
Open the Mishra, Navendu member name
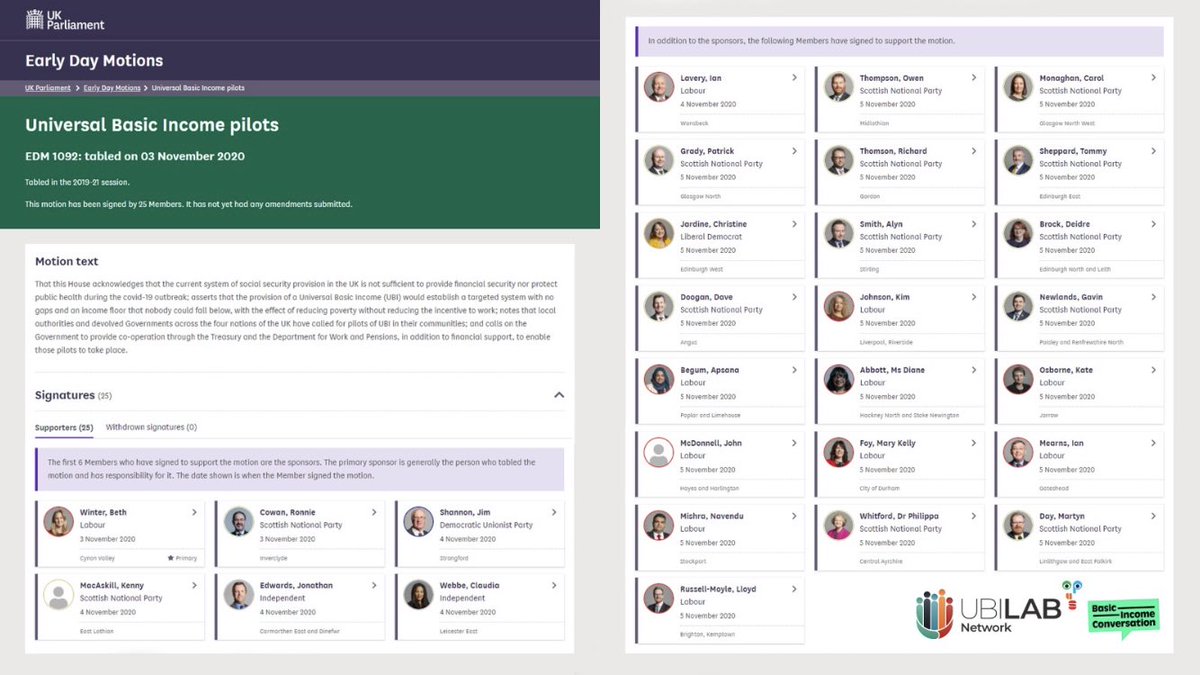click(712, 516)
